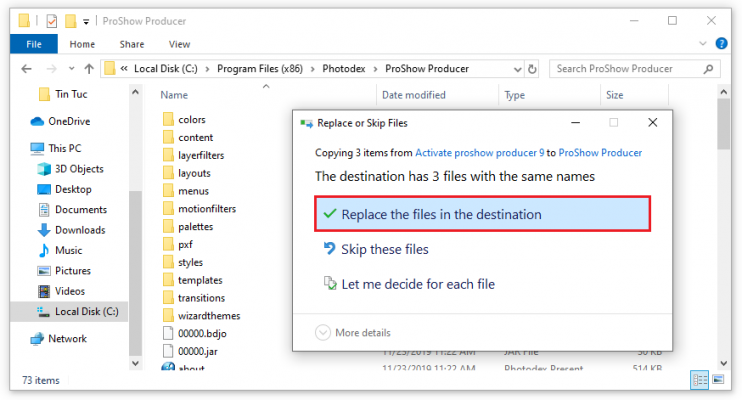Choose Skip these files option

click(384, 249)
